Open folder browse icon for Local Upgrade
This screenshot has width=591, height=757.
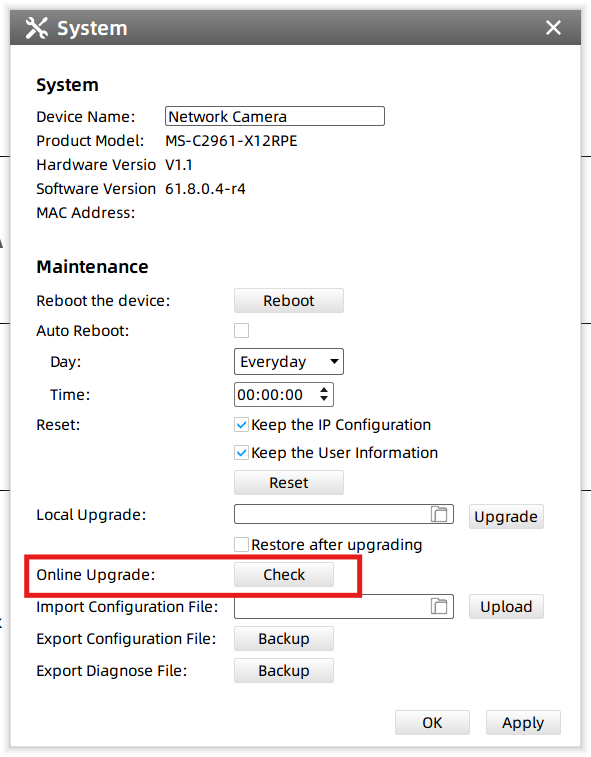[439, 514]
